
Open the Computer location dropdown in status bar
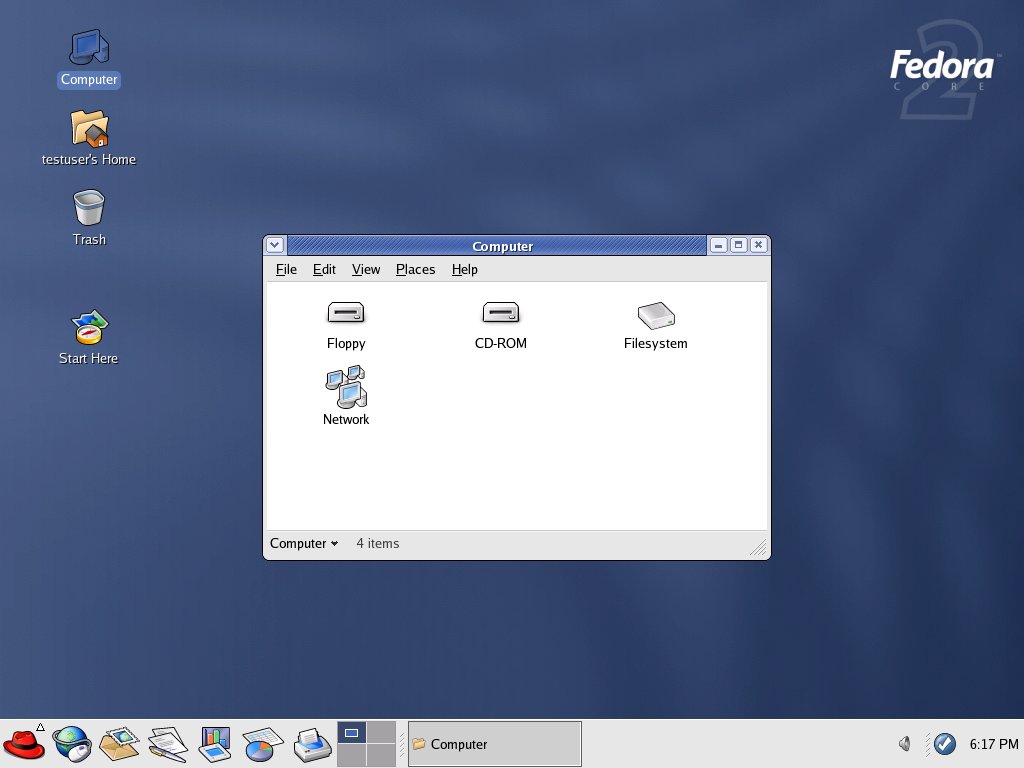(x=302, y=543)
